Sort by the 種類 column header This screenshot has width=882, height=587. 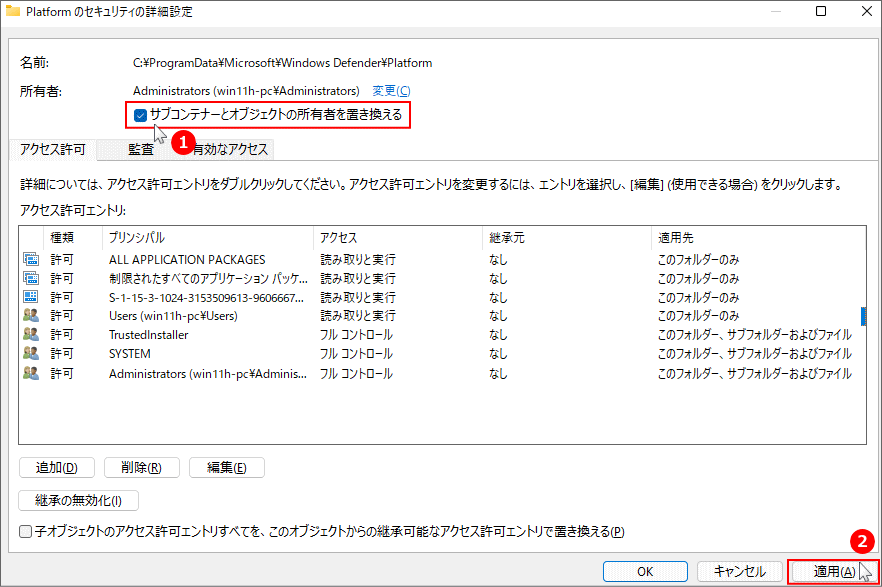point(73,238)
